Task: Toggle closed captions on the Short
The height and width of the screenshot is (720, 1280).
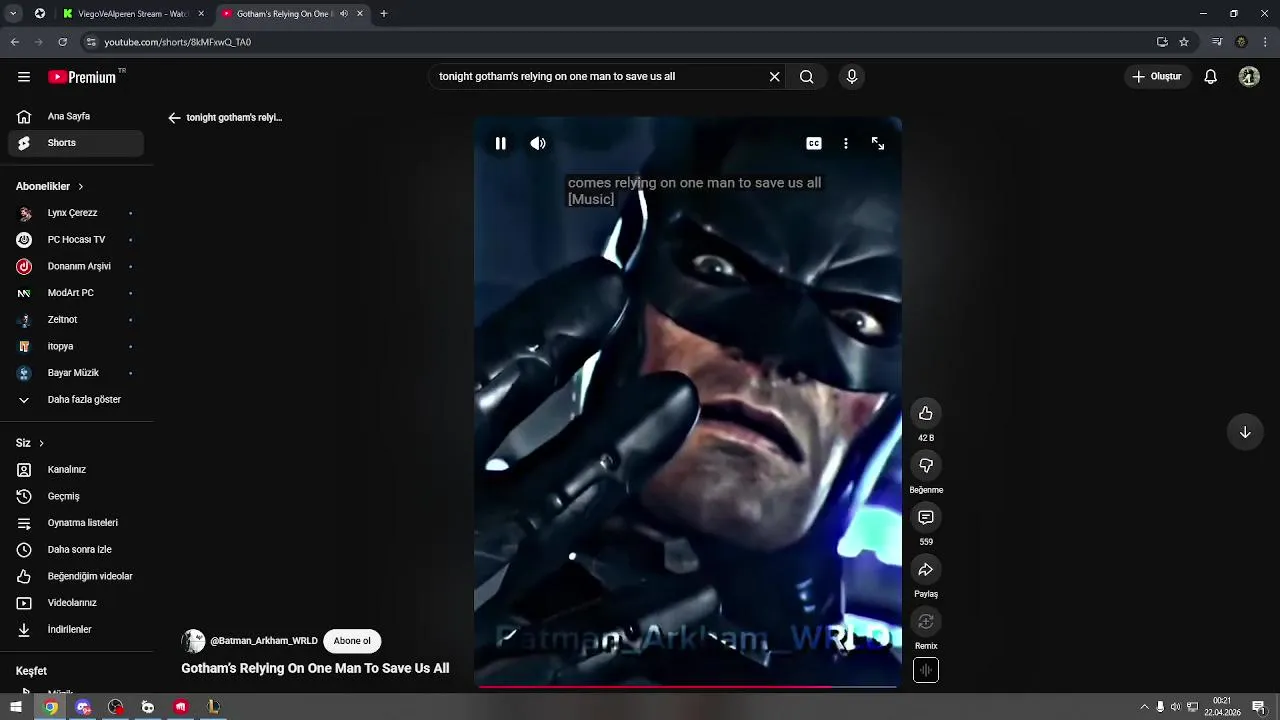Action: click(814, 144)
